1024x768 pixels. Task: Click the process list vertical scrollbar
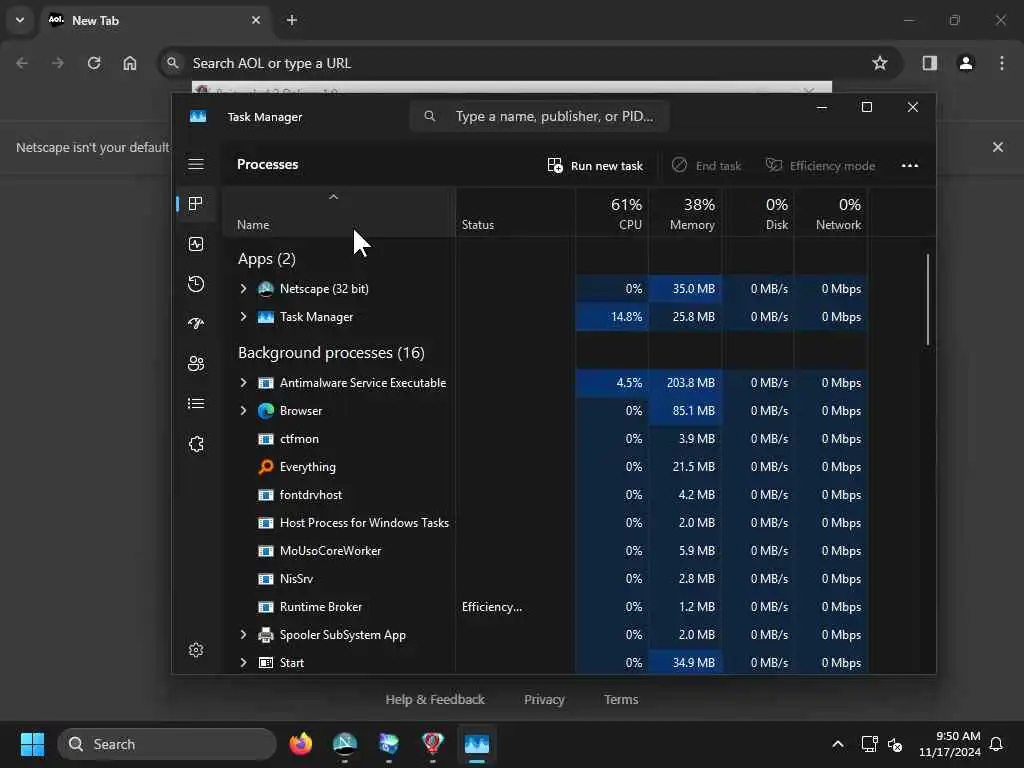point(927,300)
